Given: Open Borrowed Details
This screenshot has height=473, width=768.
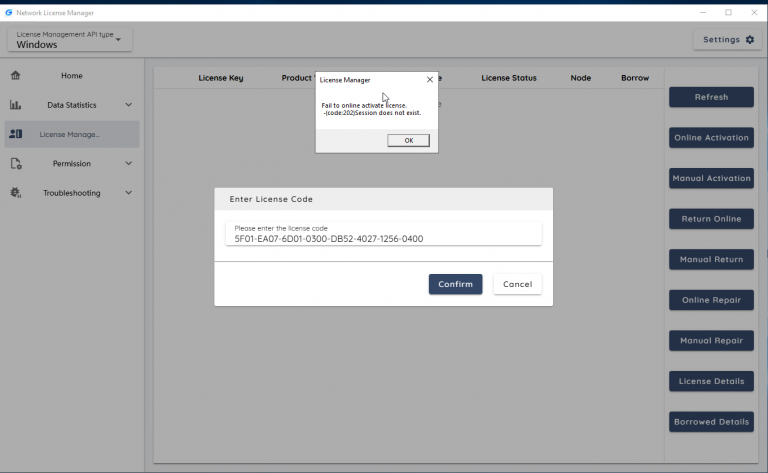Looking at the screenshot, I should click(711, 422).
